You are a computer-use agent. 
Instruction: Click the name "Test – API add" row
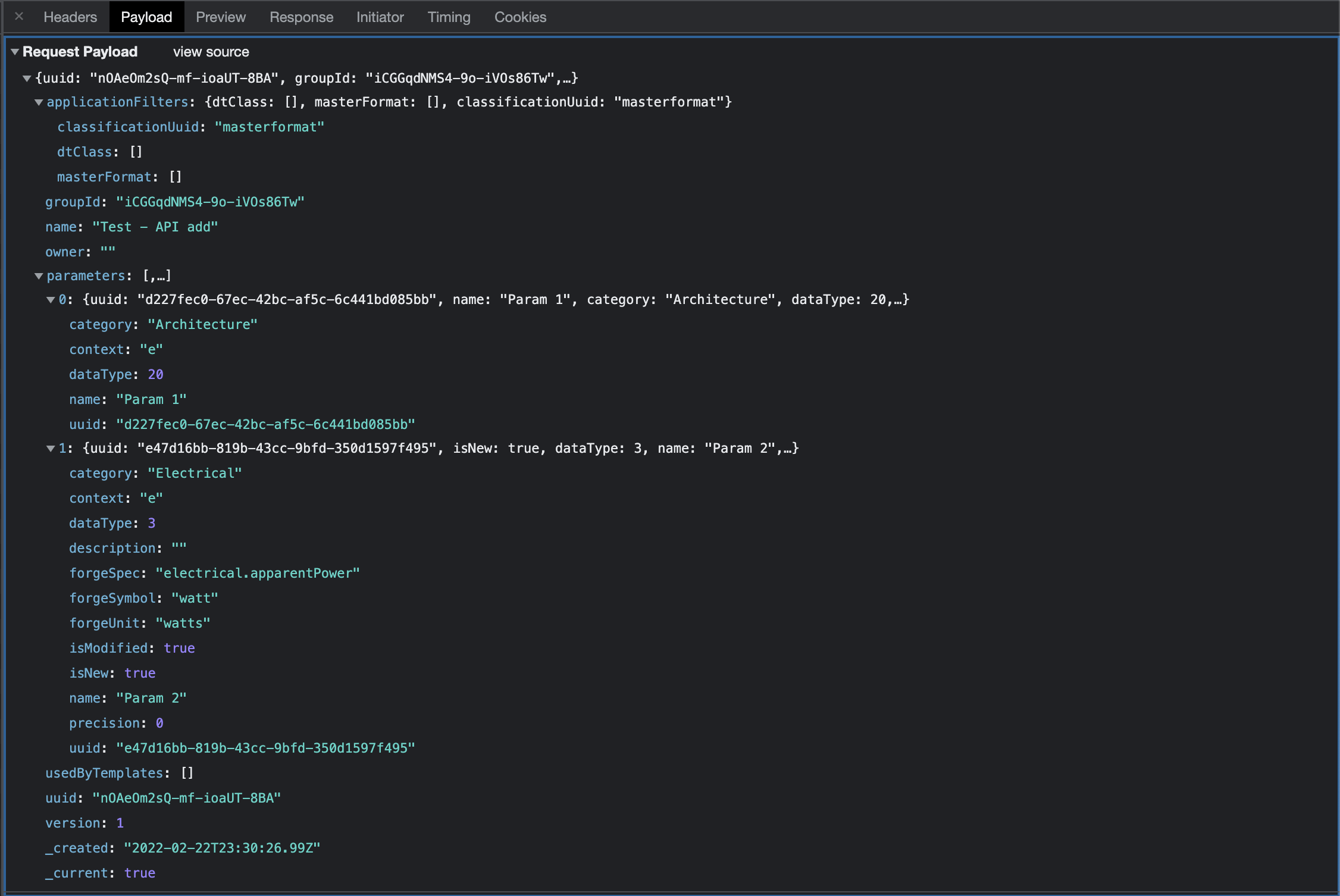pyautogui.click(x=132, y=227)
